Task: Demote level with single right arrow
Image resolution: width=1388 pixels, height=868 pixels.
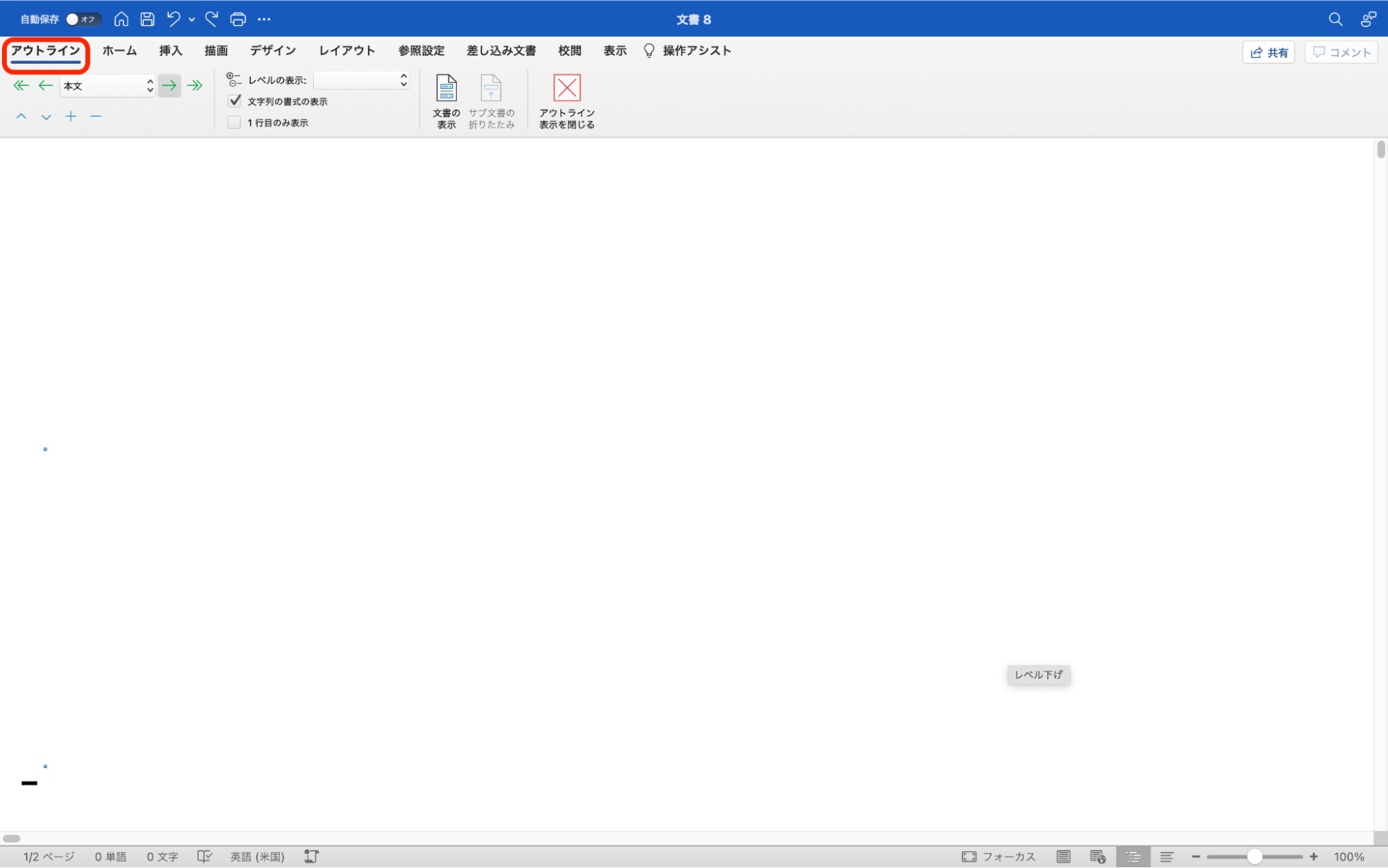Action: point(169,86)
